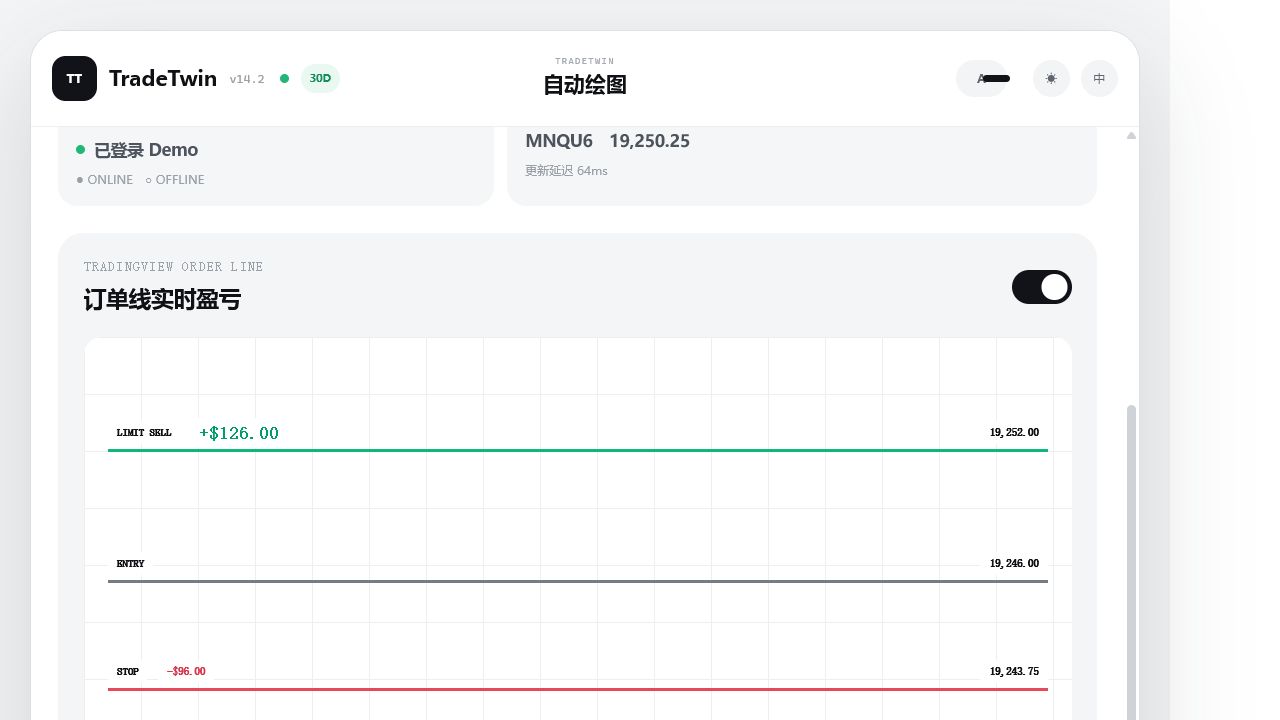
Task: Click the STOP label
Action: (128, 672)
